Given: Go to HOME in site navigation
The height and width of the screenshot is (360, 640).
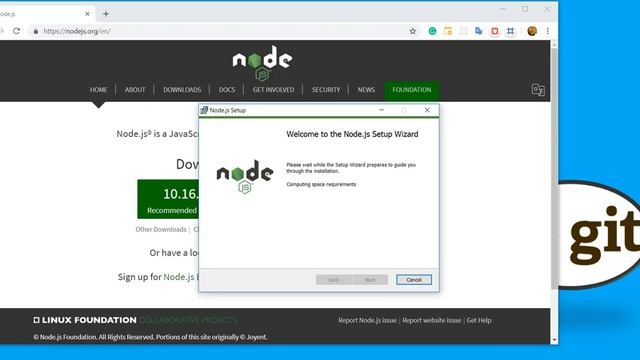Looking at the screenshot, I should (x=98, y=90).
